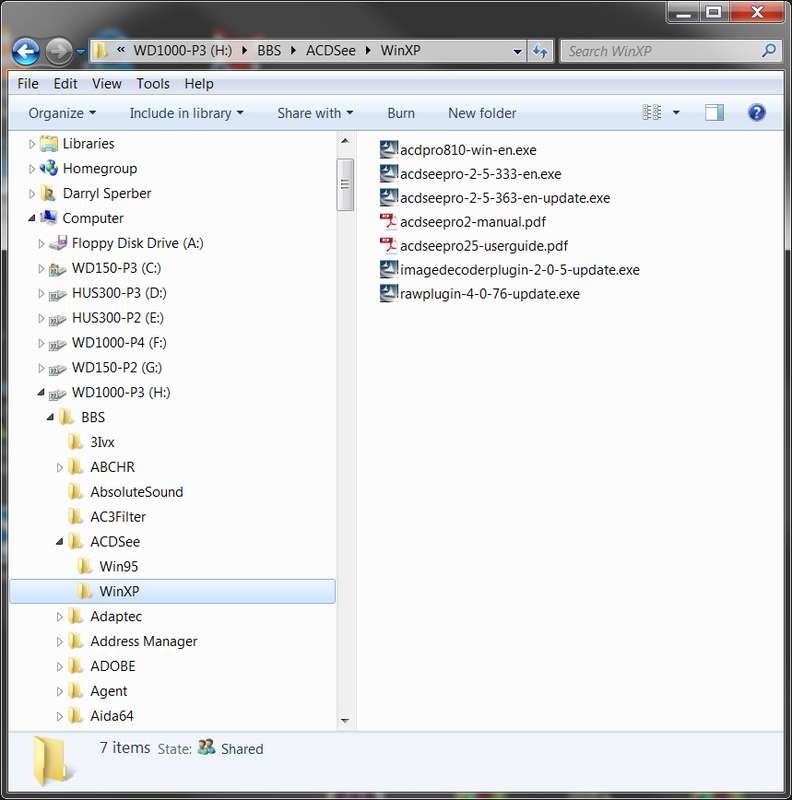The width and height of the screenshot is (792, 800).
Task: Open the view options dropdown arrow
Action: point(676,112)
